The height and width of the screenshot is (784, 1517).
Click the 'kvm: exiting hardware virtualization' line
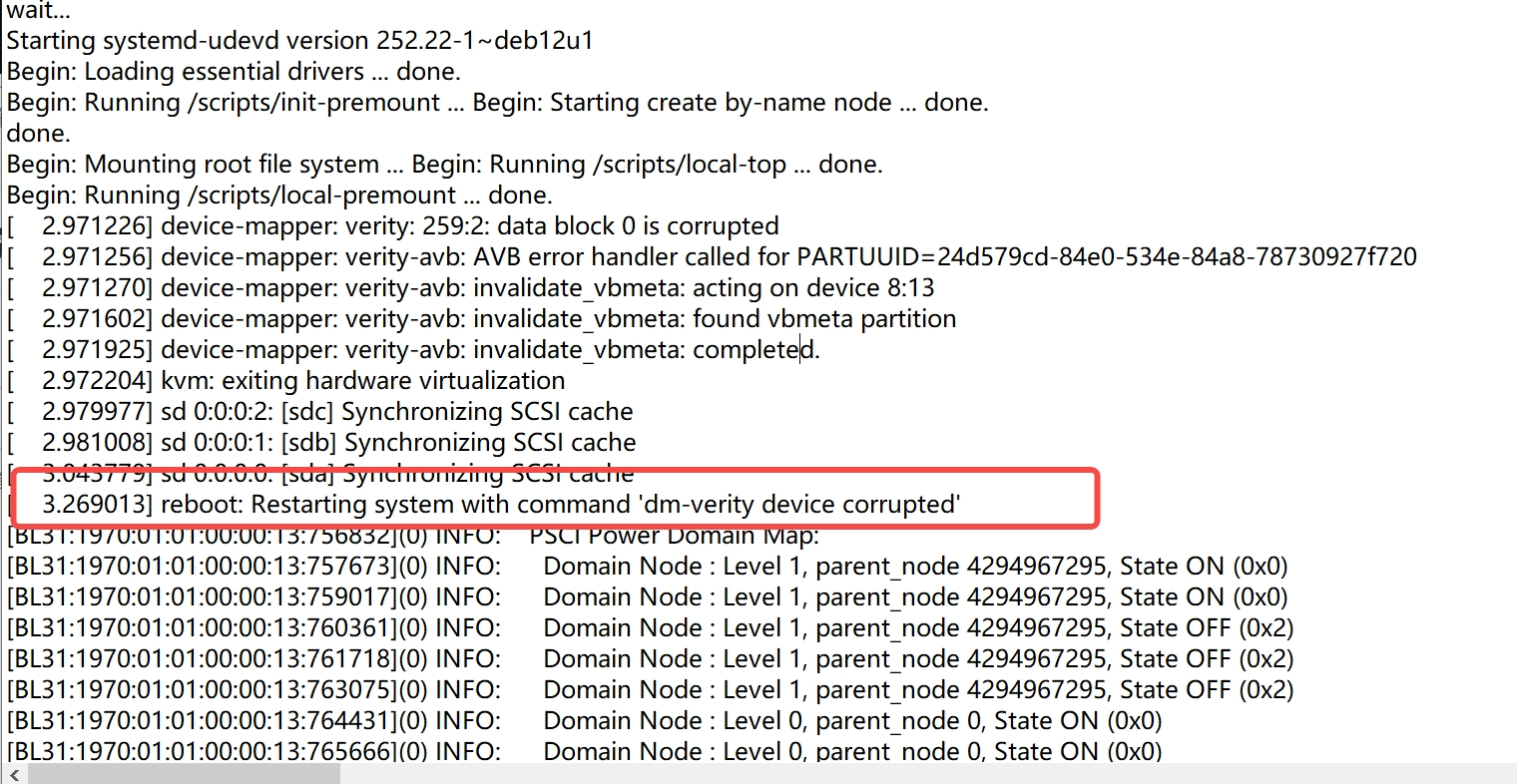[x=363, y=381]
